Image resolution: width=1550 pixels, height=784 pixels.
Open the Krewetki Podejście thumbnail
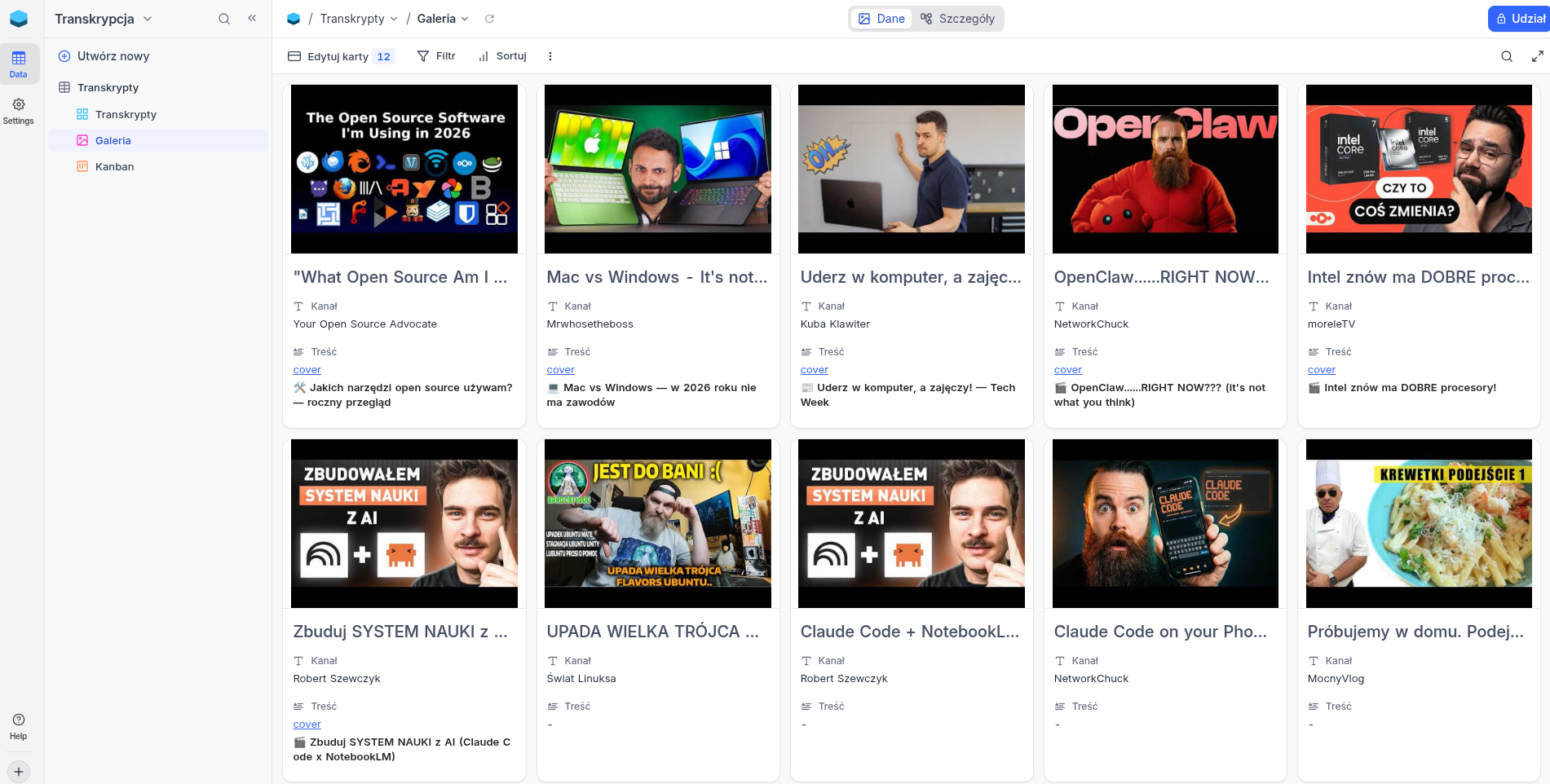click(x=1419, y=523)
